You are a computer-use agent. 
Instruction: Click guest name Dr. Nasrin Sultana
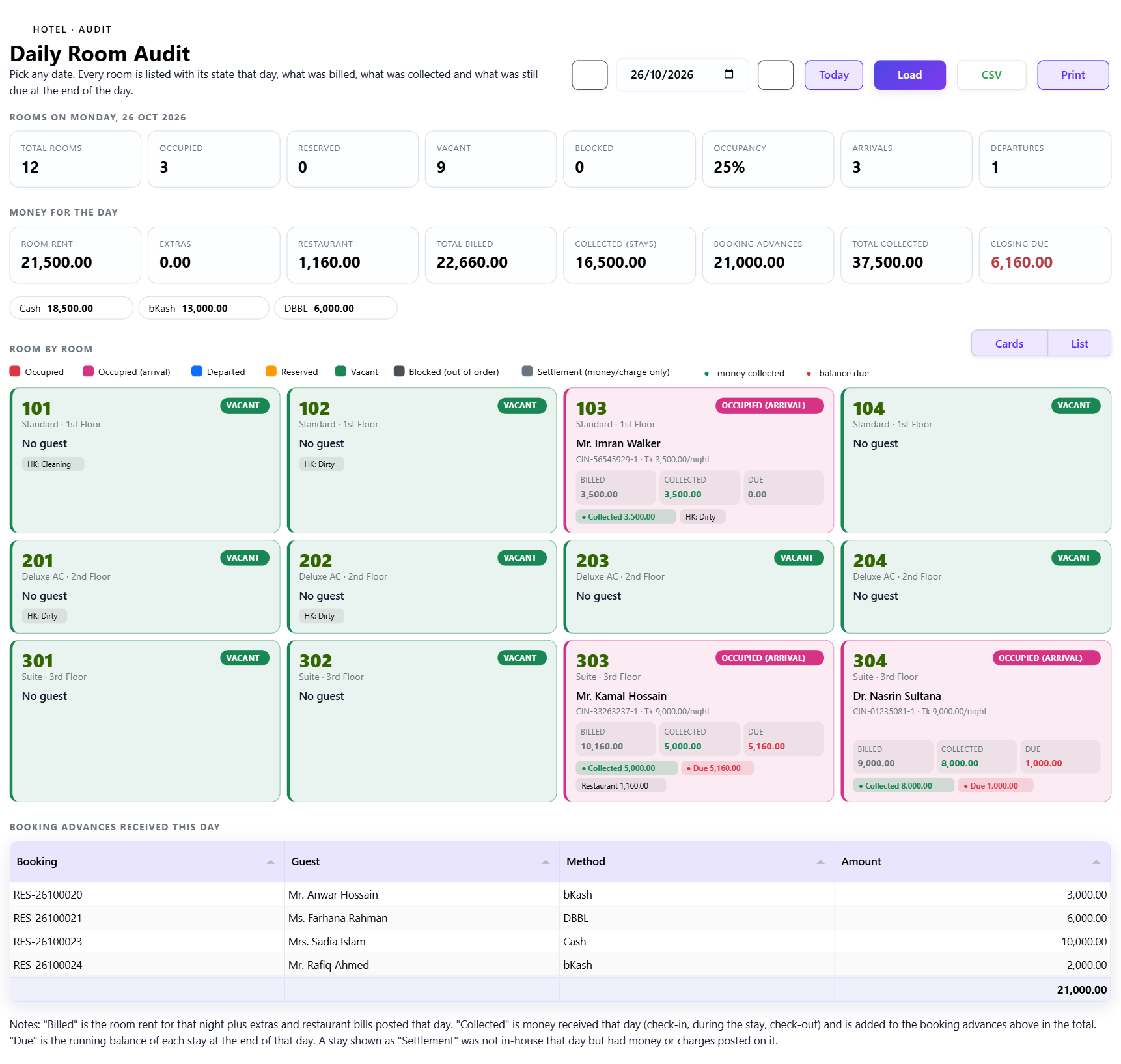(896, 696)
